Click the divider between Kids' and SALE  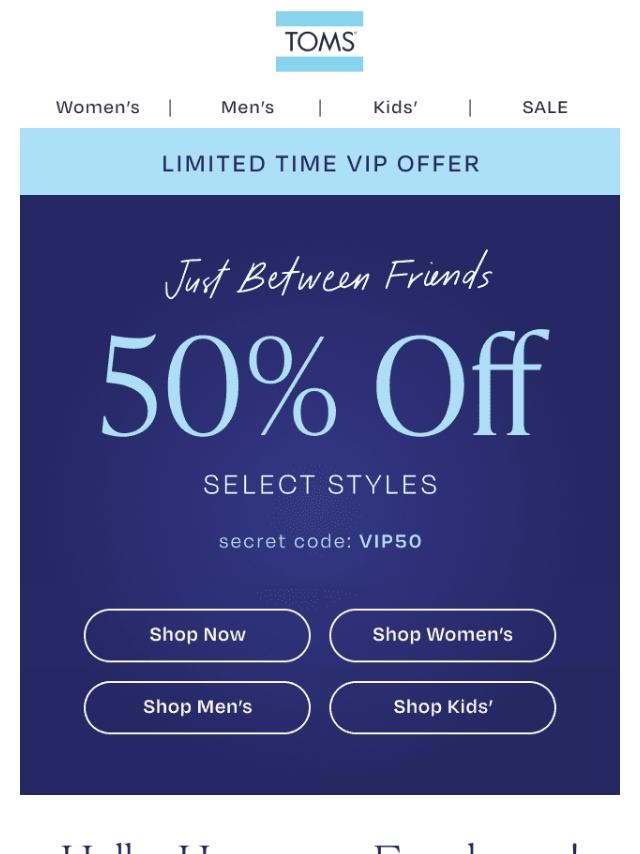point(470,108)
